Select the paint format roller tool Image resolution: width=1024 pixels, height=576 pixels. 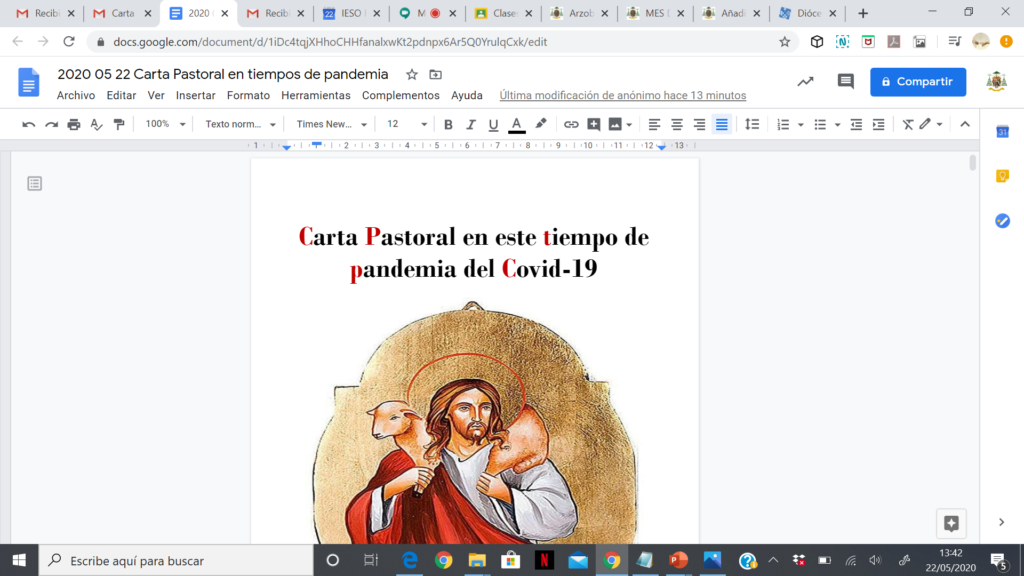pyautogui.click(x=119, y=124)
